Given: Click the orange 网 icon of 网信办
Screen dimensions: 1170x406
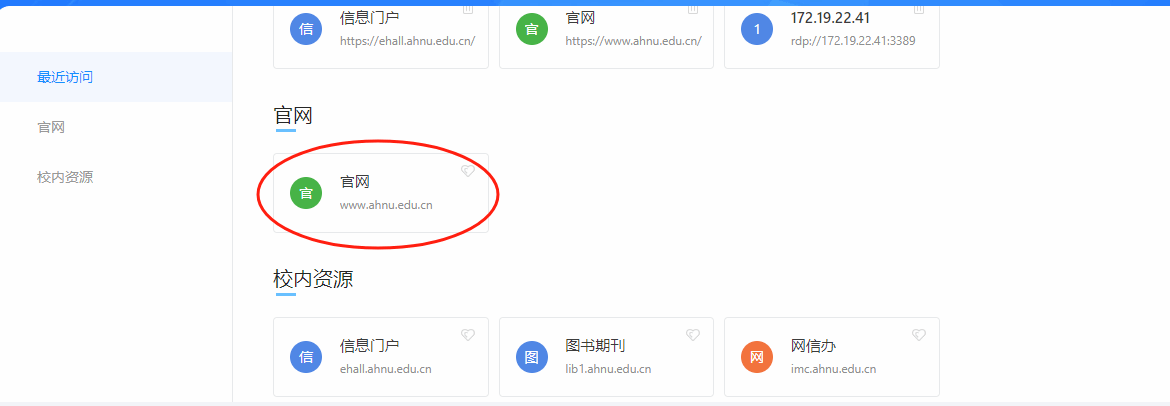Looking at the screenshot, I should (757, 357).
